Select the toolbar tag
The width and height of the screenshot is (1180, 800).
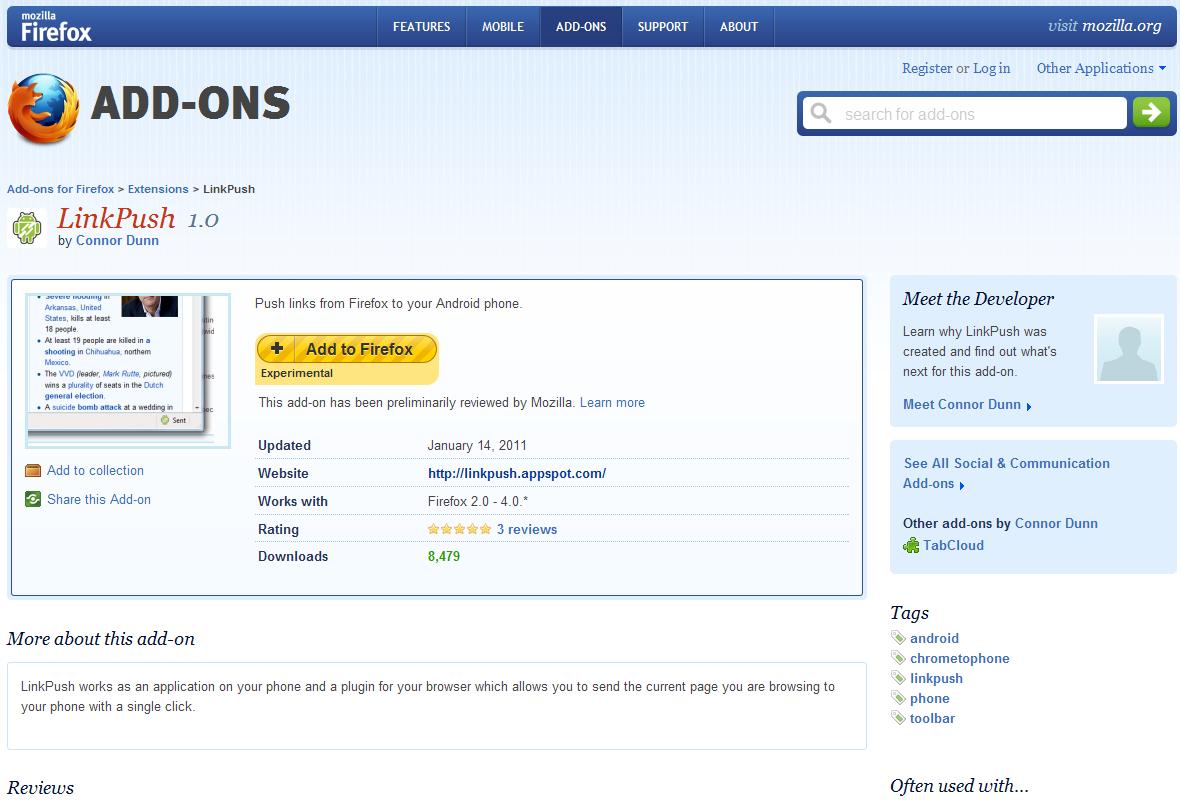[932, 719]
